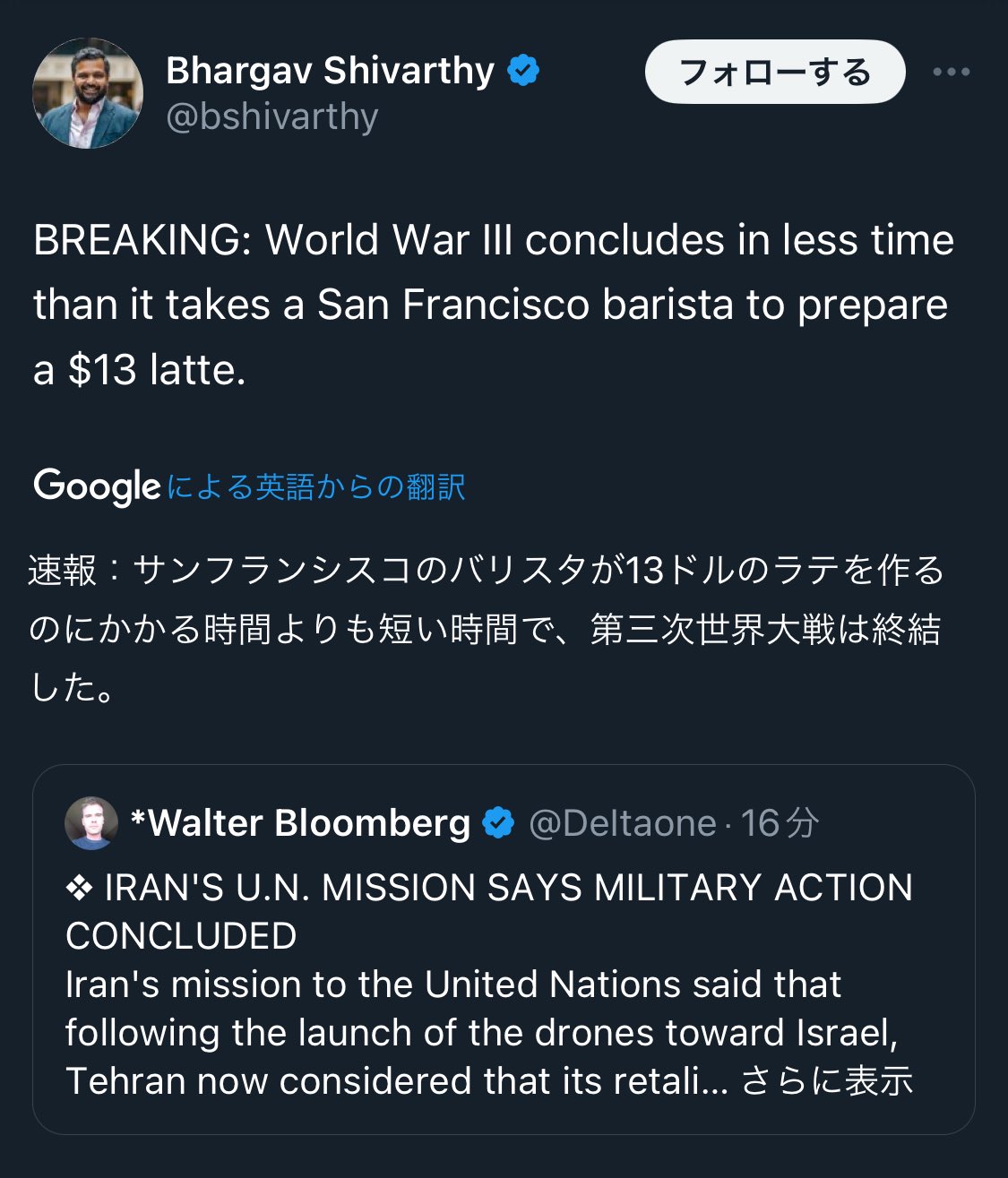This screenshot has width=1008, height=1178.
Task: Click the *Walter Bloomberg display name
Action: coord(300,823)
